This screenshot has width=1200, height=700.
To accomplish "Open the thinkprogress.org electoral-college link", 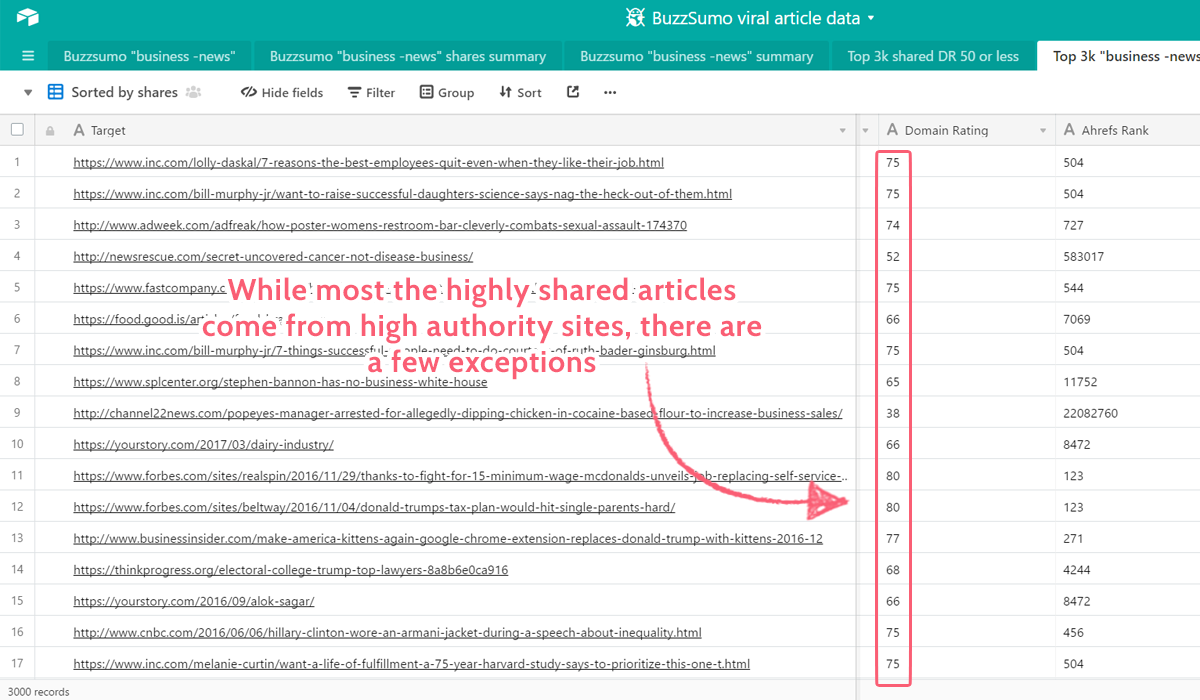I will coord(290,570).
